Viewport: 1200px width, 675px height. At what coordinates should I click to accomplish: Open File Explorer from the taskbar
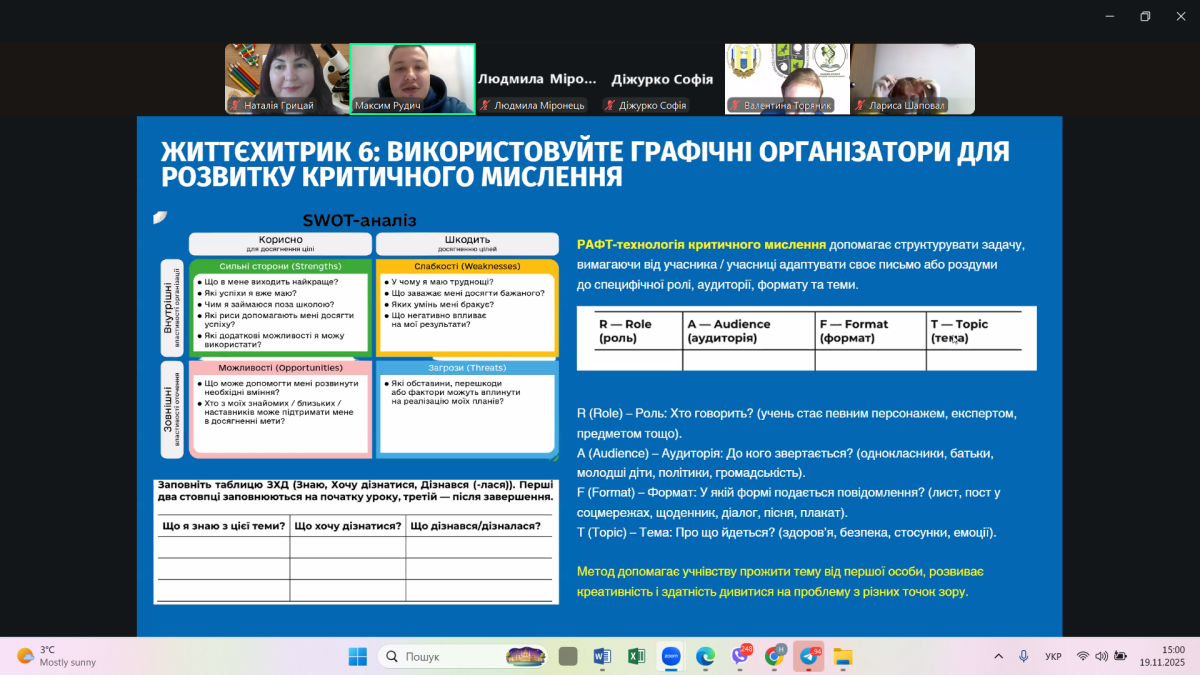(x=843, y=656)
